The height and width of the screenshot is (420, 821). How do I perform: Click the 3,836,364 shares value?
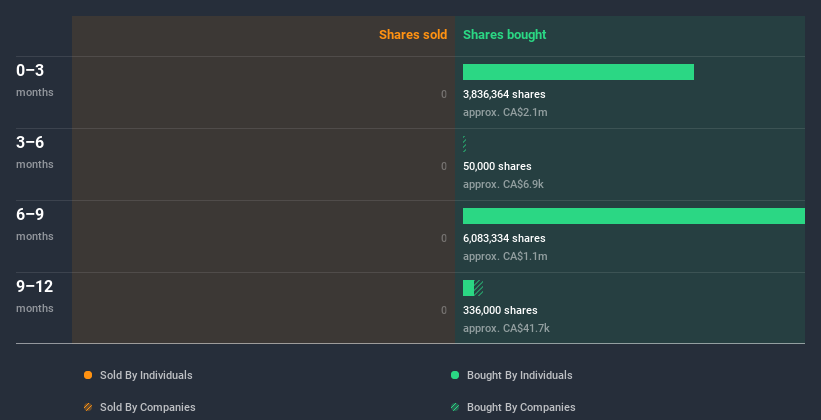(x=504, y=94)
